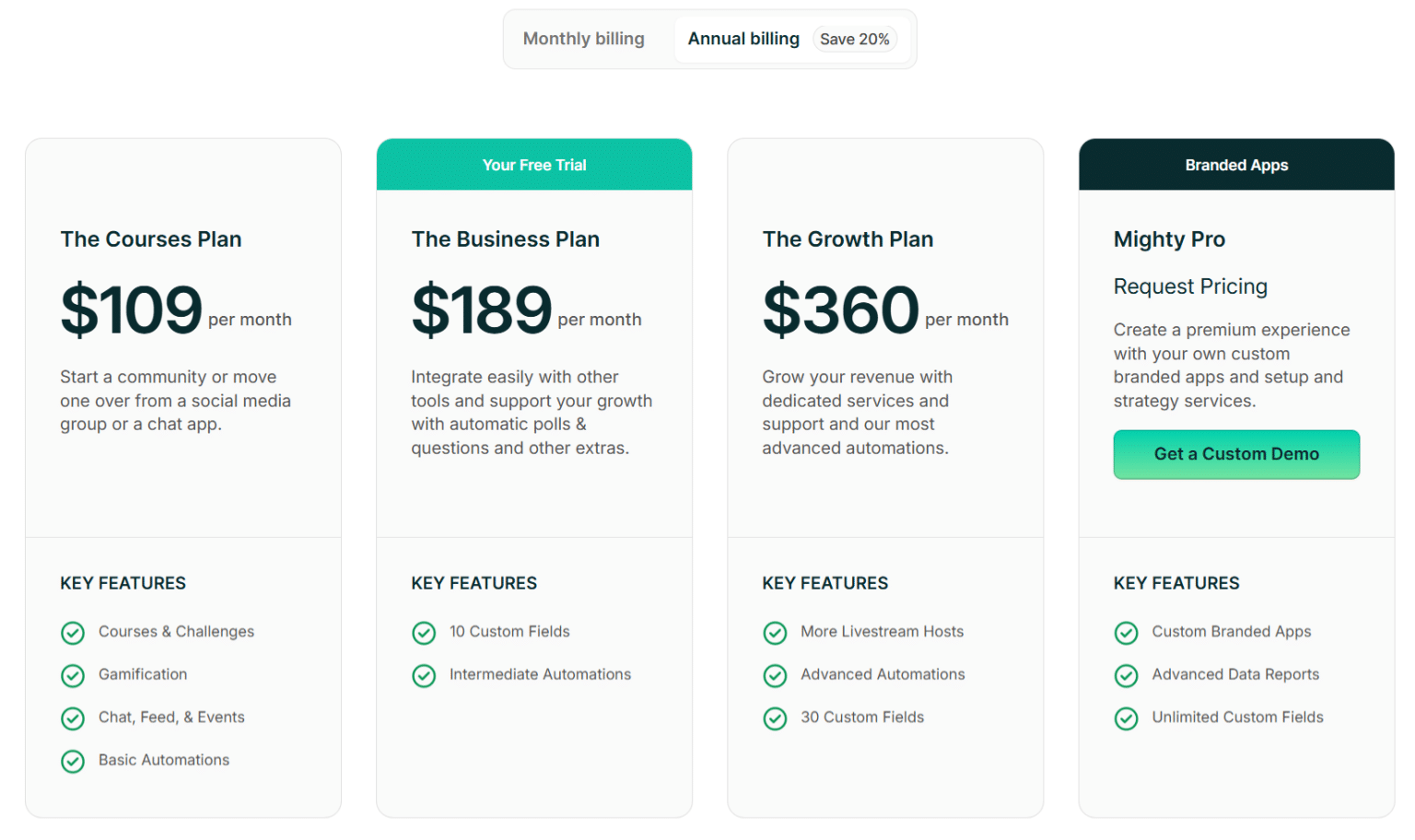This screenshot has width=1415, height=840.
Task: Click the Branded Apps header banner
Action: click(x=1236, y=165)
